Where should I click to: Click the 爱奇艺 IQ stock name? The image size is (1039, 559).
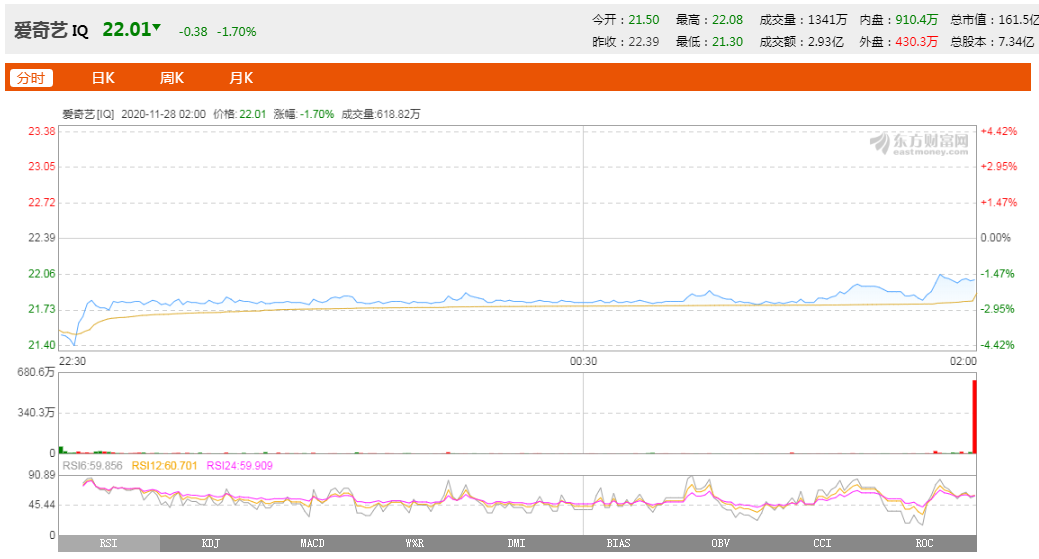51,30
